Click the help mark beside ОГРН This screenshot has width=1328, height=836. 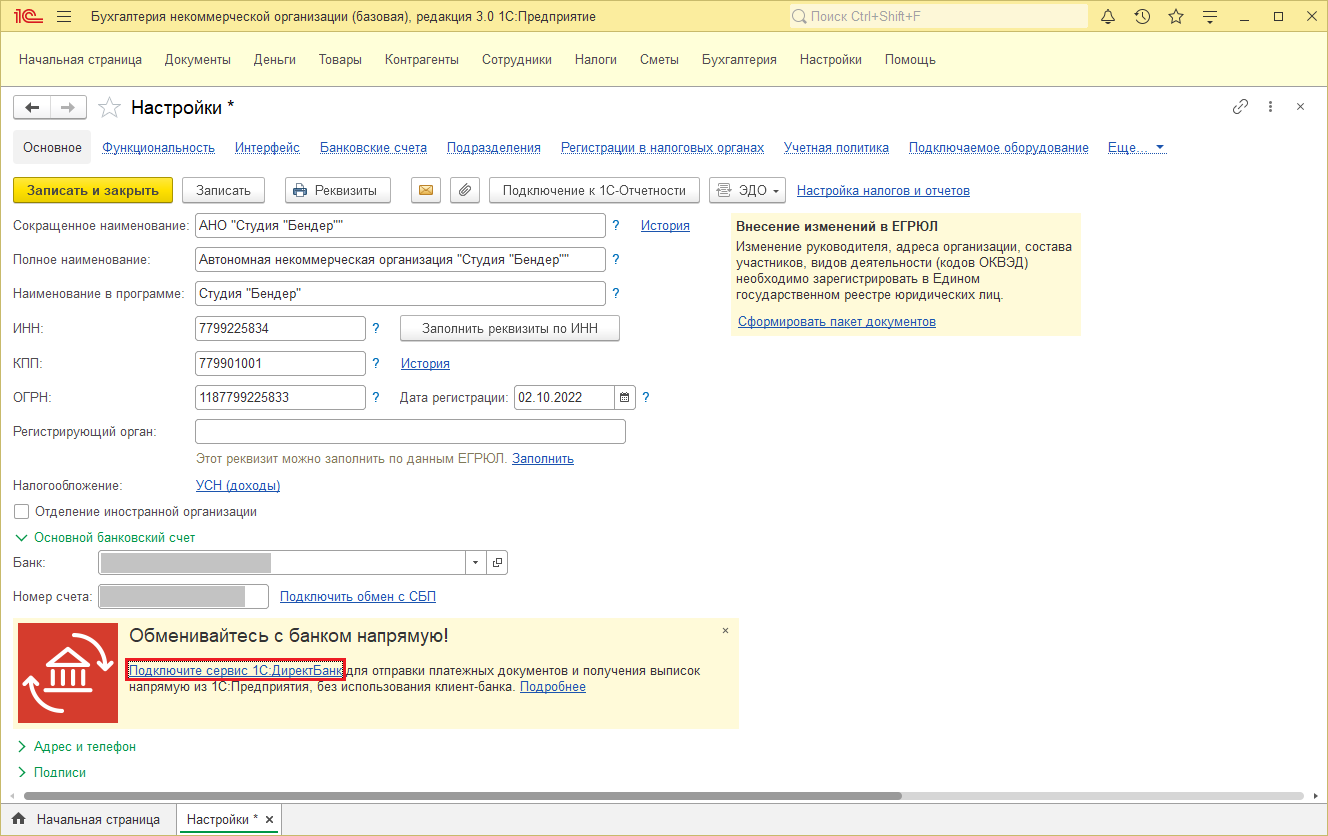376,397
